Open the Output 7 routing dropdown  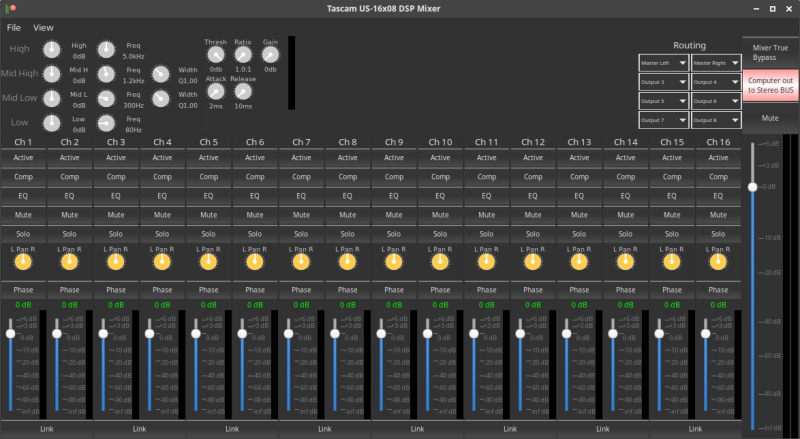[664, 120]
